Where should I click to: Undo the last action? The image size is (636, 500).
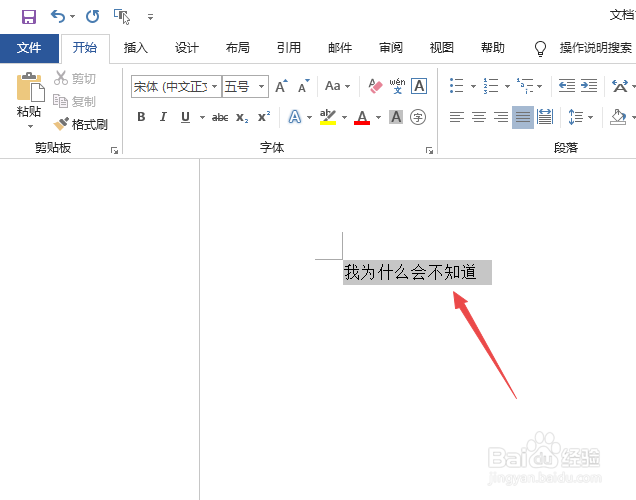pos(58,17)
